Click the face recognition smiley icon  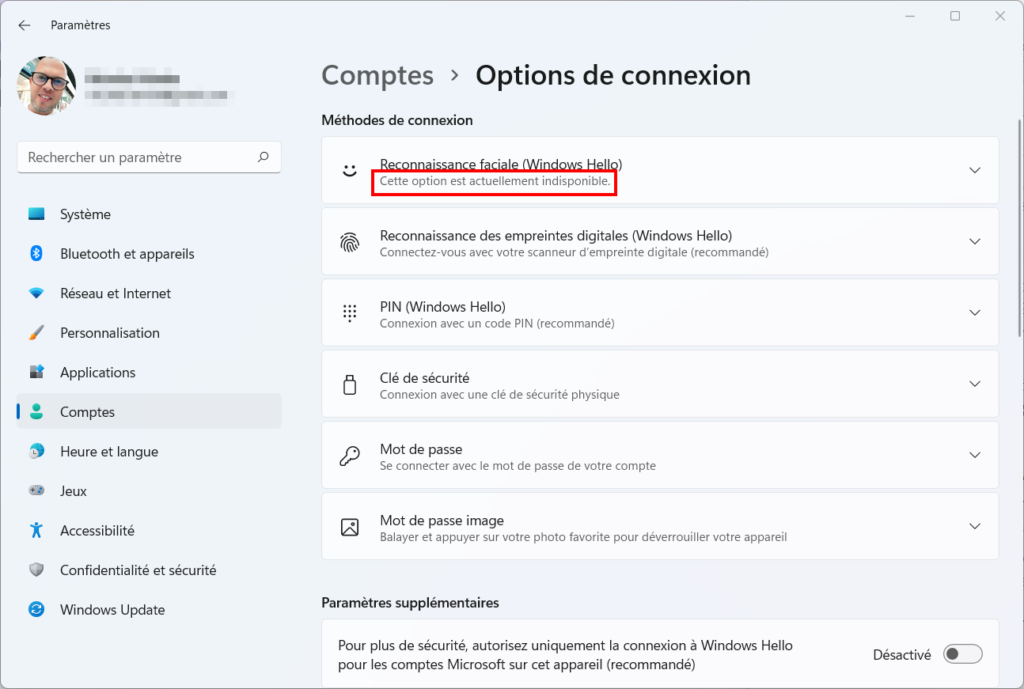[x=350, y=170]
